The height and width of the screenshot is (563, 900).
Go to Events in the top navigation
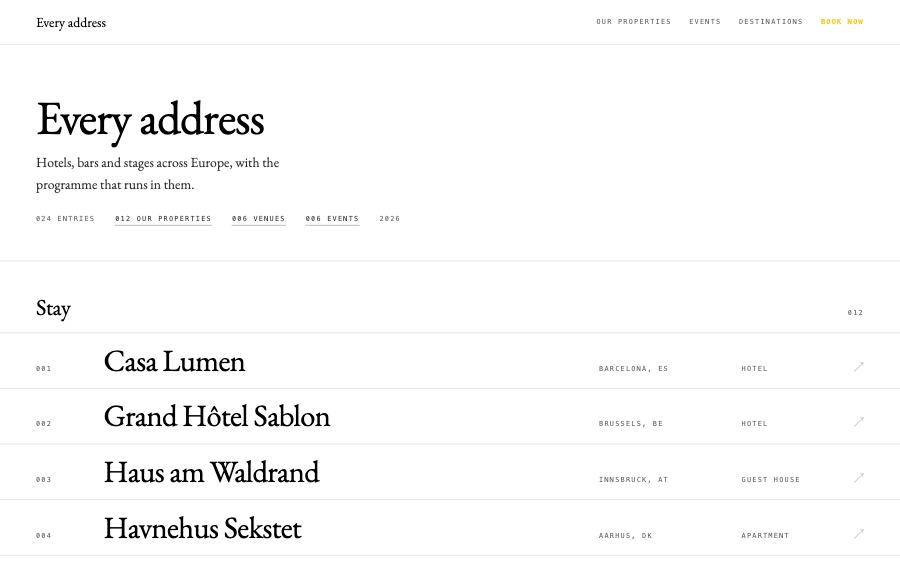click(x=705, y=22)
